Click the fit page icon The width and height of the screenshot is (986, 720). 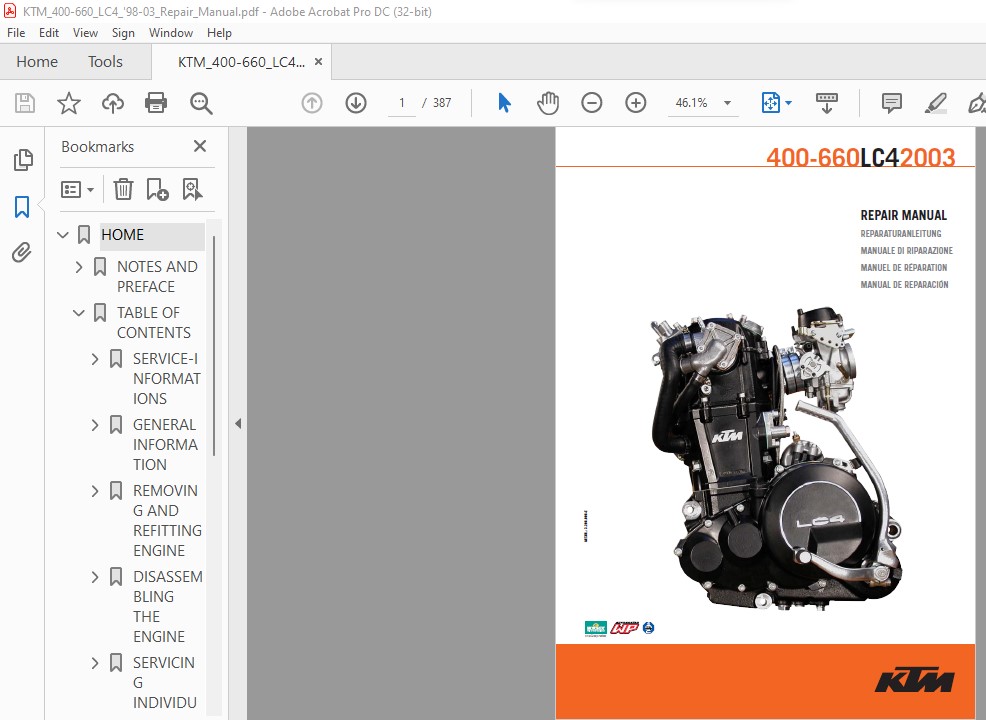[x=770, y=102]
